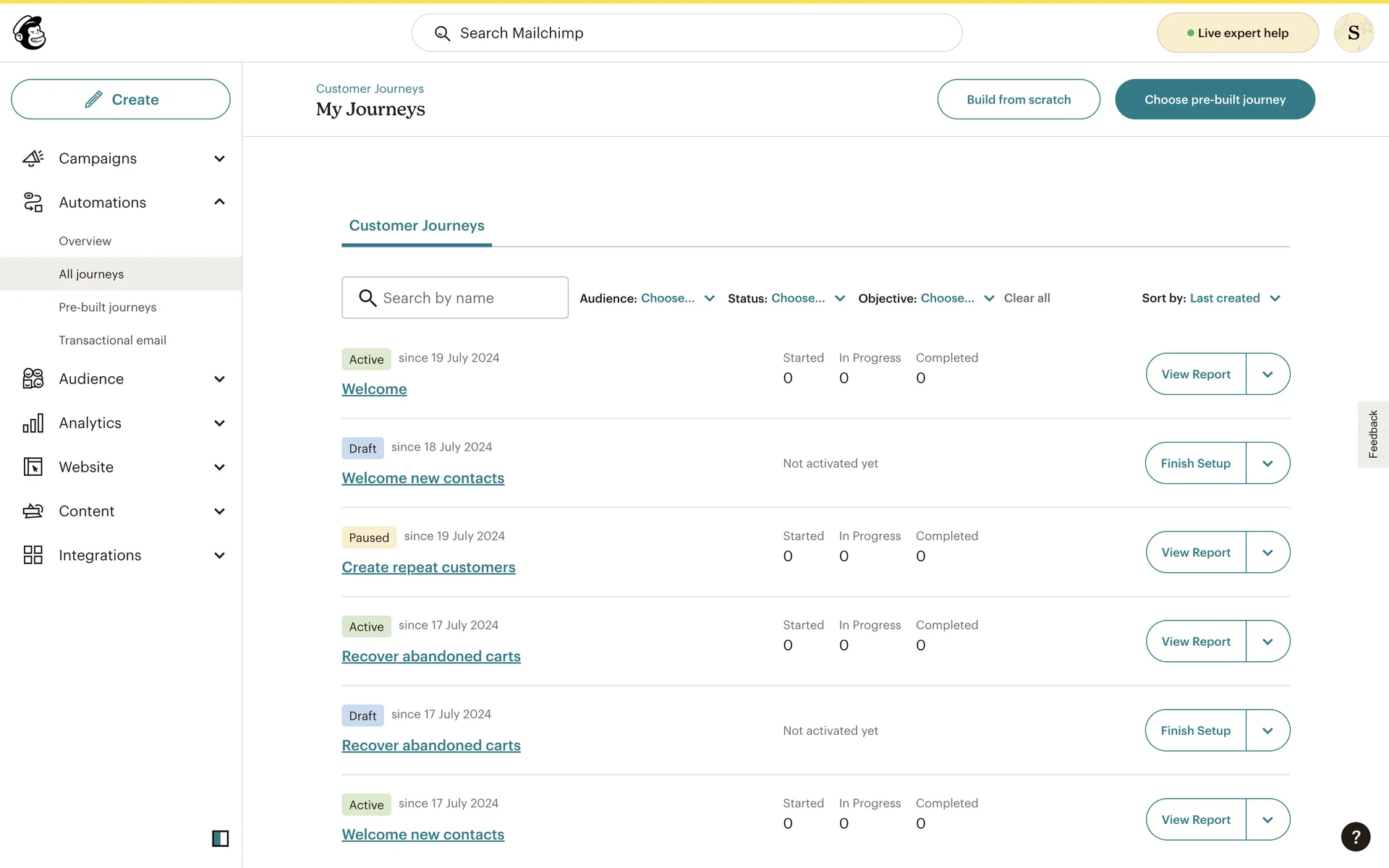This screenshot has height=868, width=1389.
Task: Click the Mailchimp Freddie logo
Action: [x=30, y=33]
